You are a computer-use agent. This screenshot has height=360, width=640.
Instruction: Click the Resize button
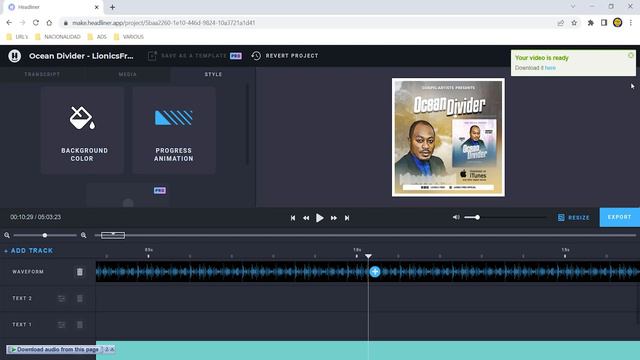pos(573,218)
